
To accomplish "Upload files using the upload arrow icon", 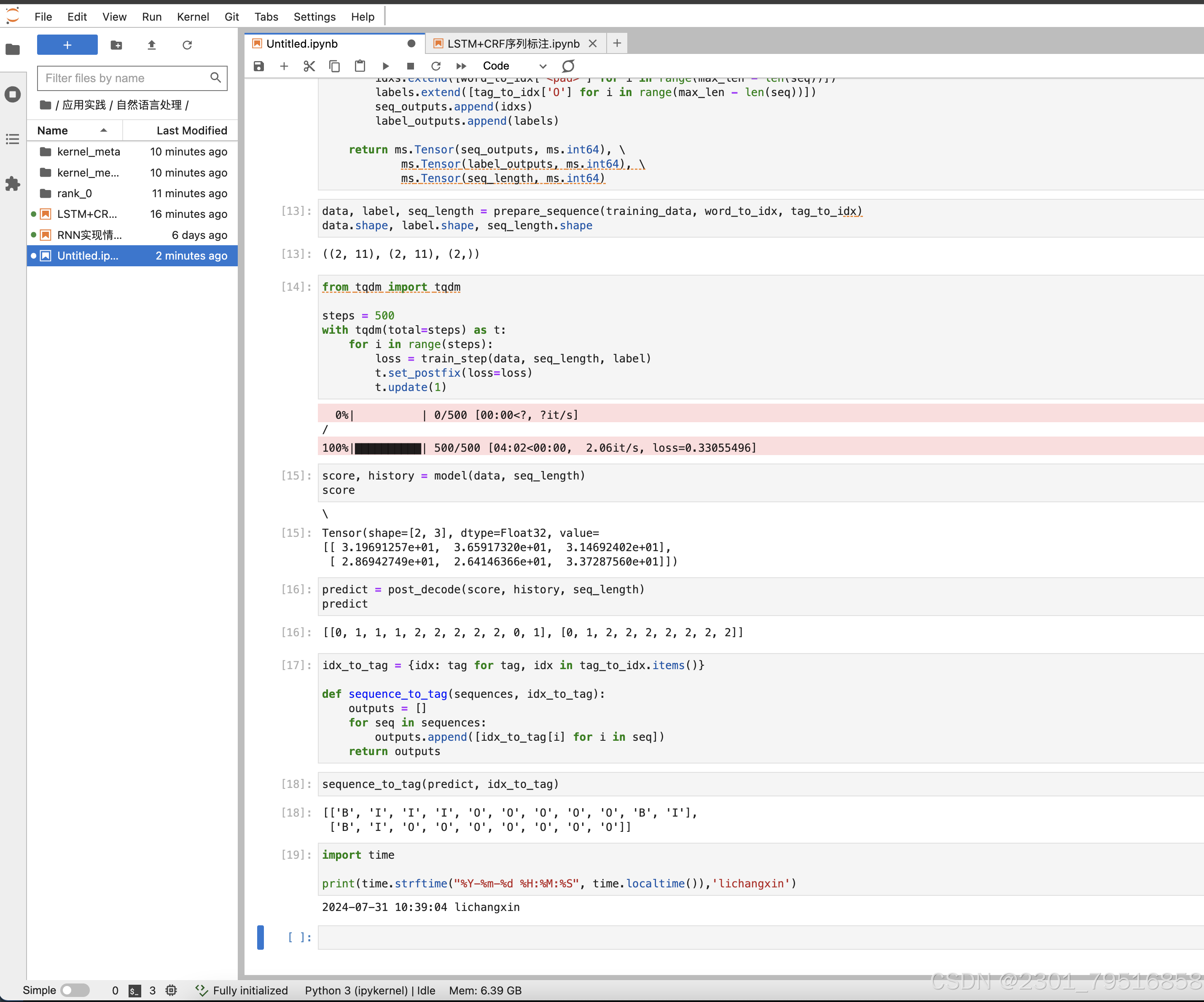I will point(151,45).
